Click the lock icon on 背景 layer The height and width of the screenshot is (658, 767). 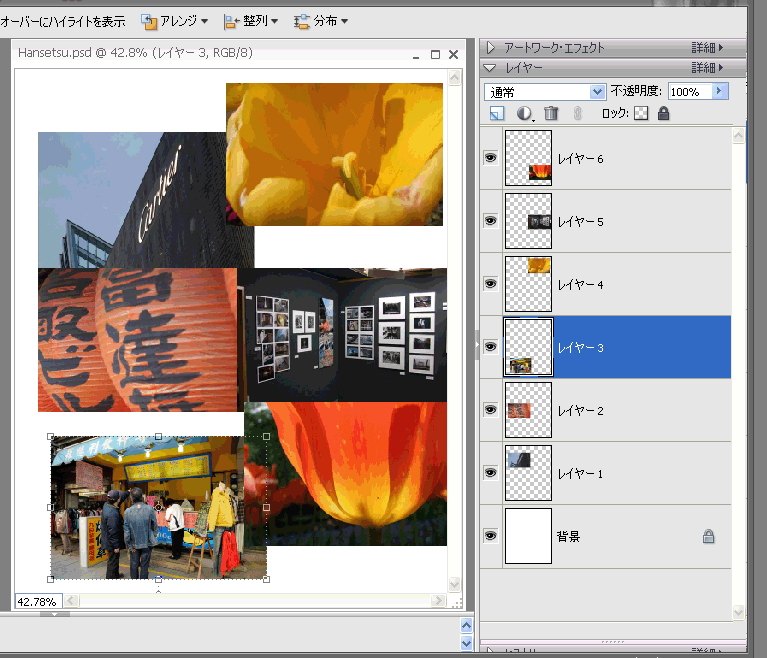pyautogui.click(x=708, y=537)
